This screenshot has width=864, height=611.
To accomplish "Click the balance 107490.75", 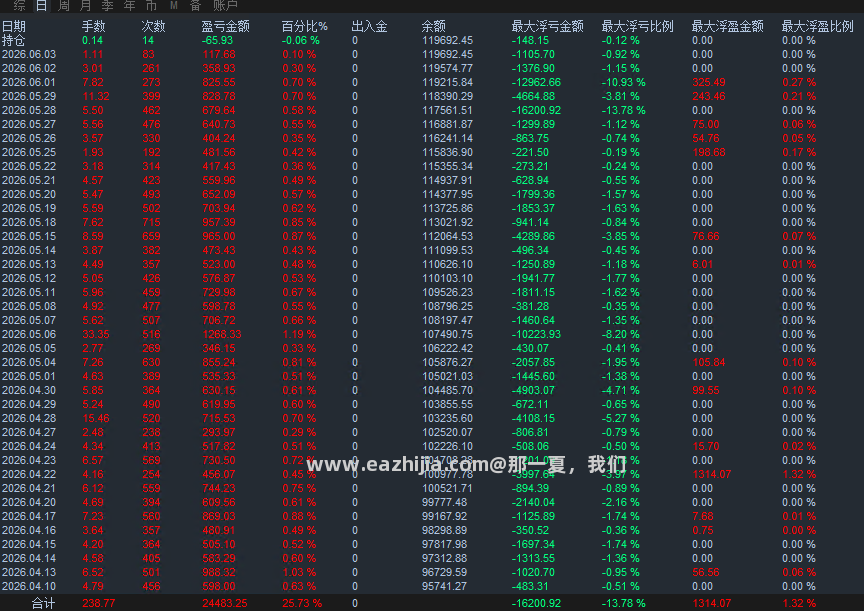I will pyautogui.click(x=447, y=334).
